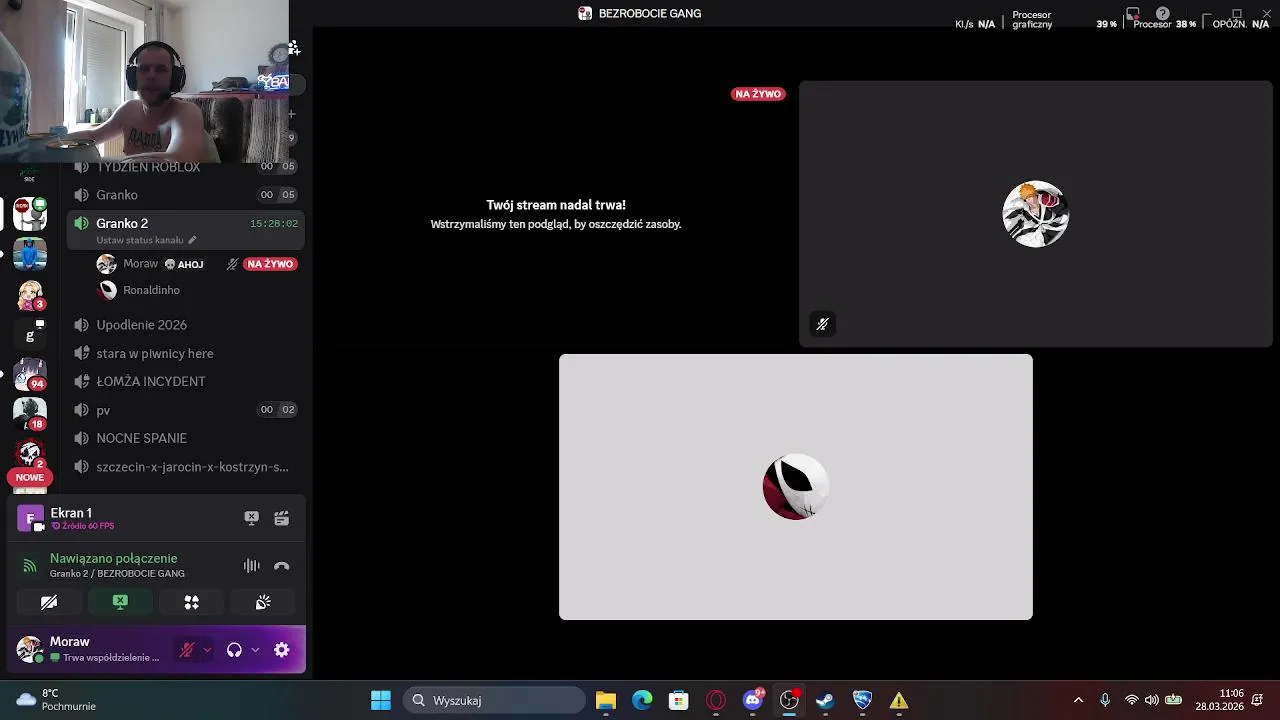Click the NOWE unread indicator in server list
This screenshot has width=1280, height=720.
click(x=30, y=478)
